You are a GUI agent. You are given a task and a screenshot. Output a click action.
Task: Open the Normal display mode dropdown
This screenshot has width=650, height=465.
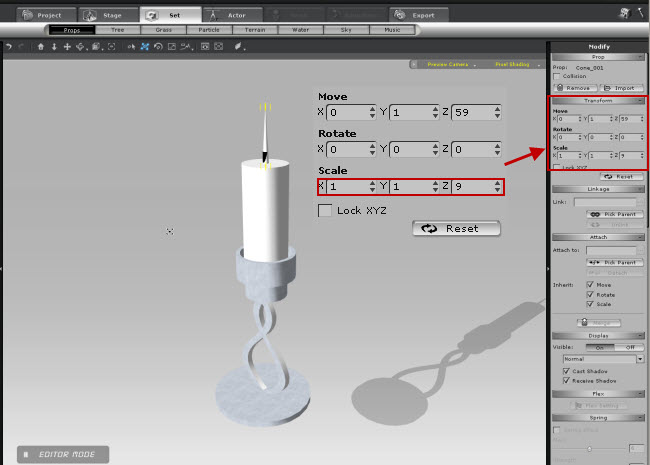[603, 359]
